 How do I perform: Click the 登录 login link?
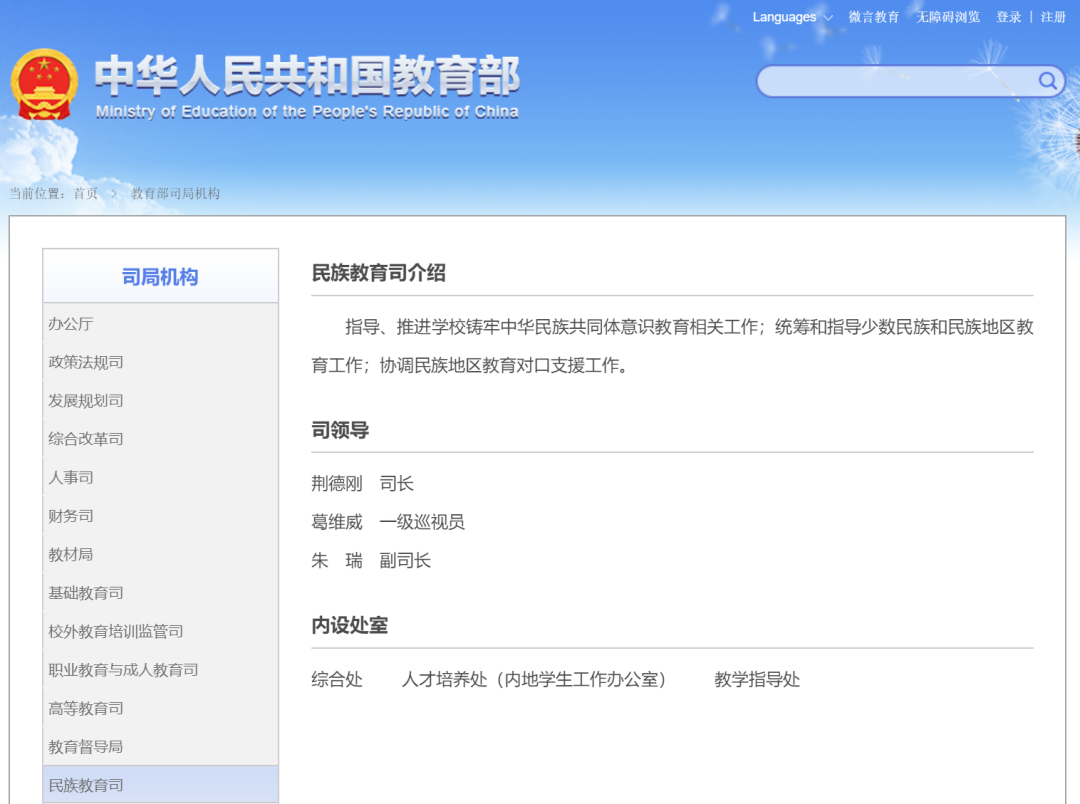1007,16
